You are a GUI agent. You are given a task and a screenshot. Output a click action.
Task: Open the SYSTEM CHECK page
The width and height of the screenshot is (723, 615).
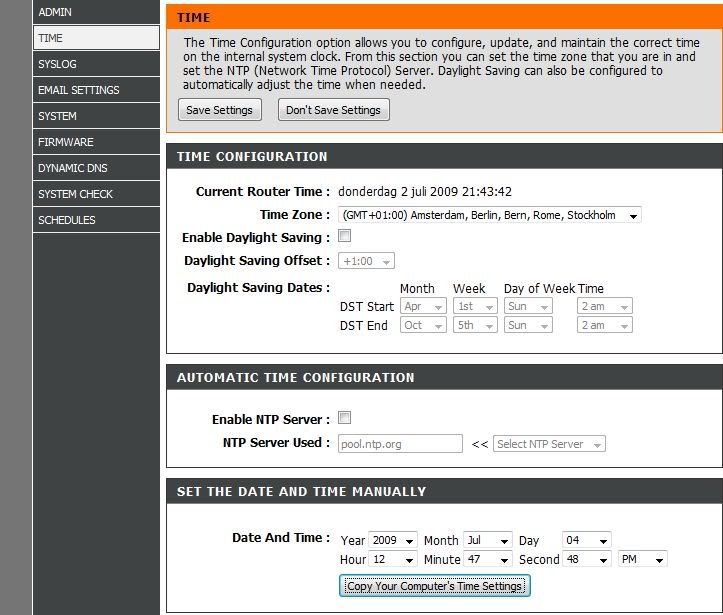(x=96, y=194)
